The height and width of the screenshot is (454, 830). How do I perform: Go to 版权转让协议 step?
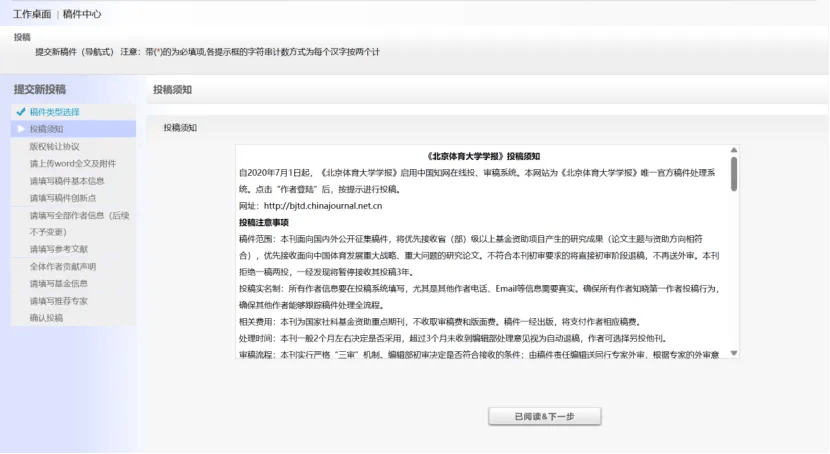point(54,146)
